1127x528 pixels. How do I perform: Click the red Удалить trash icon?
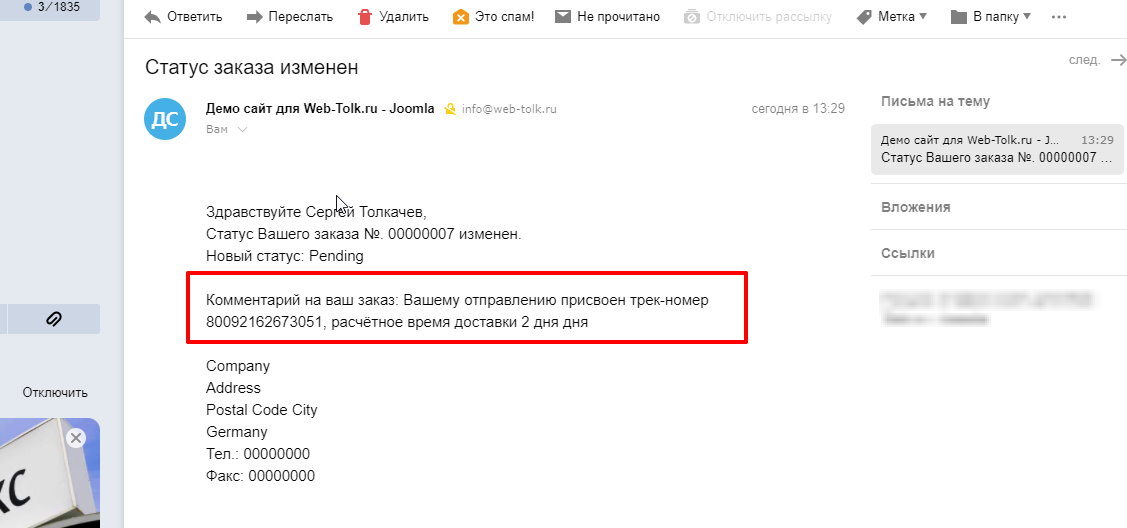coord(364,17)
